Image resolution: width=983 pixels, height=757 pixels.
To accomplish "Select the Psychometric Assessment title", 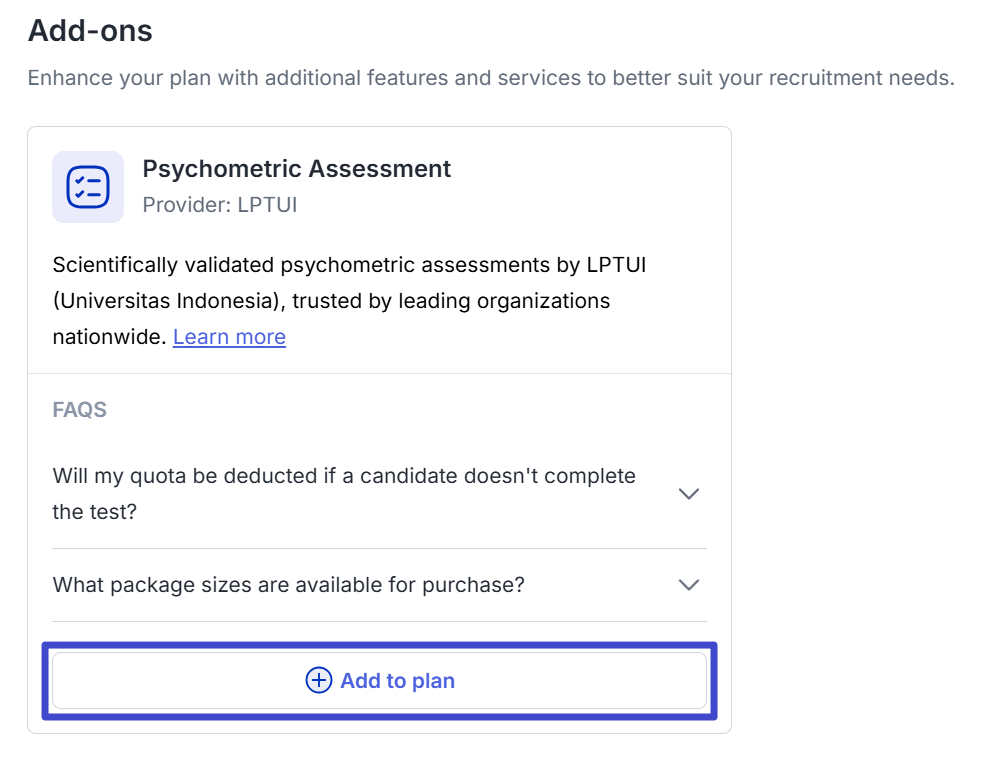I will point(297,169).
